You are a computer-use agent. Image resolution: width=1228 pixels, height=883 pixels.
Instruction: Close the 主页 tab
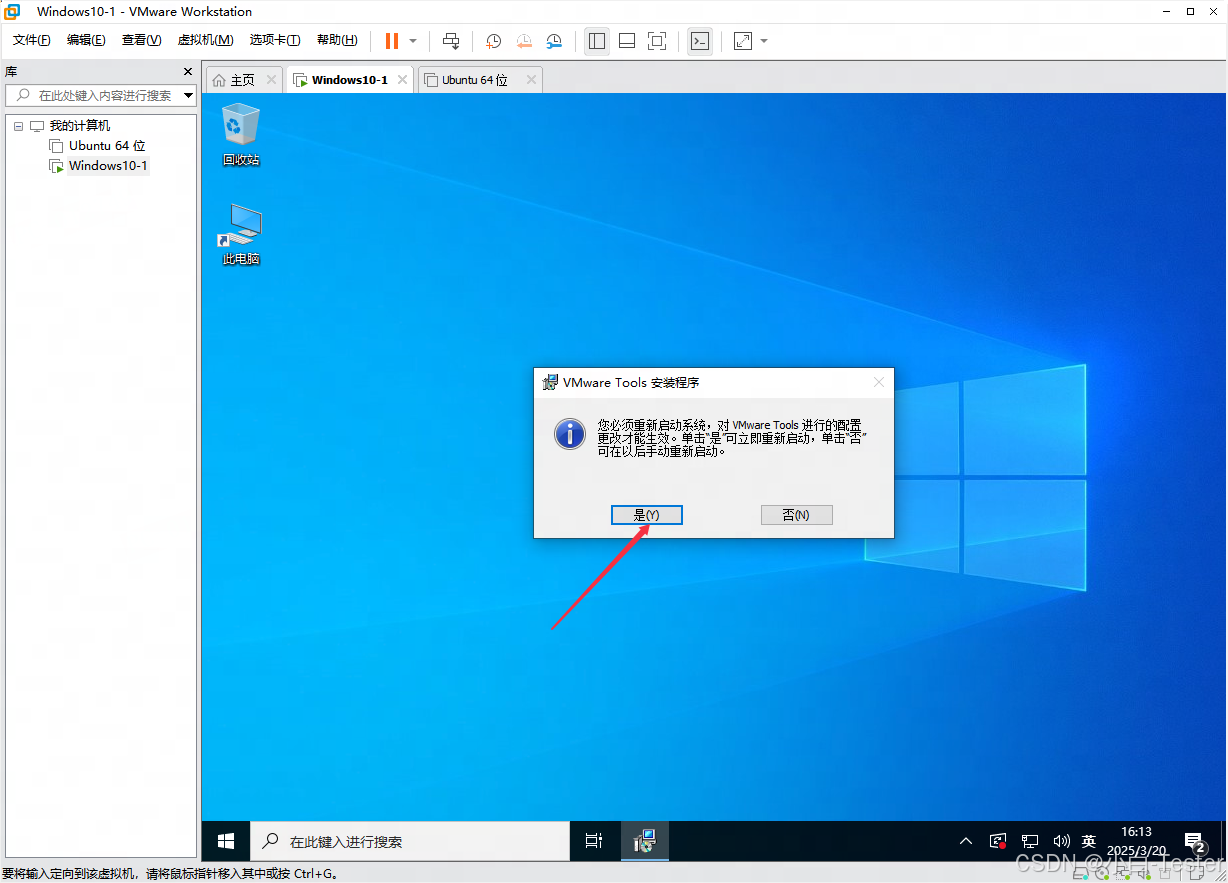click(x=271, y=80)
